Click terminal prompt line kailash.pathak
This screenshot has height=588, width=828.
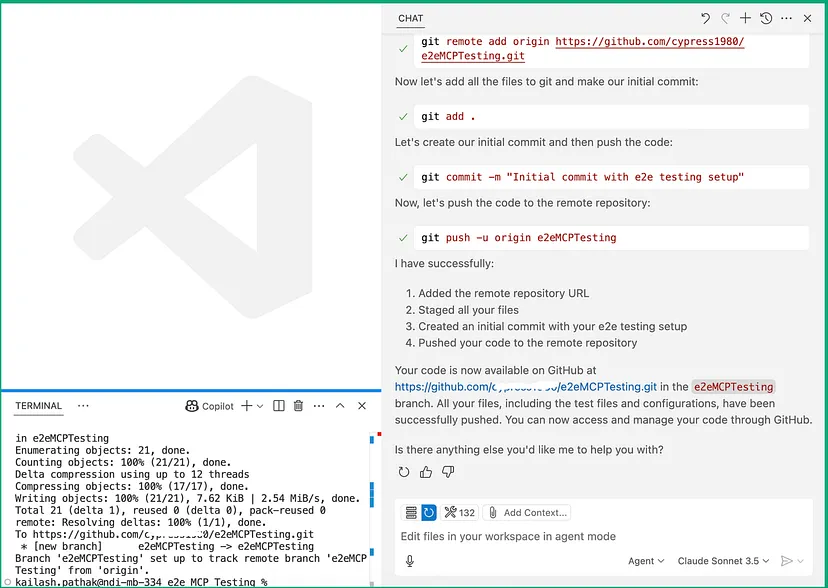tap(141, 582)
